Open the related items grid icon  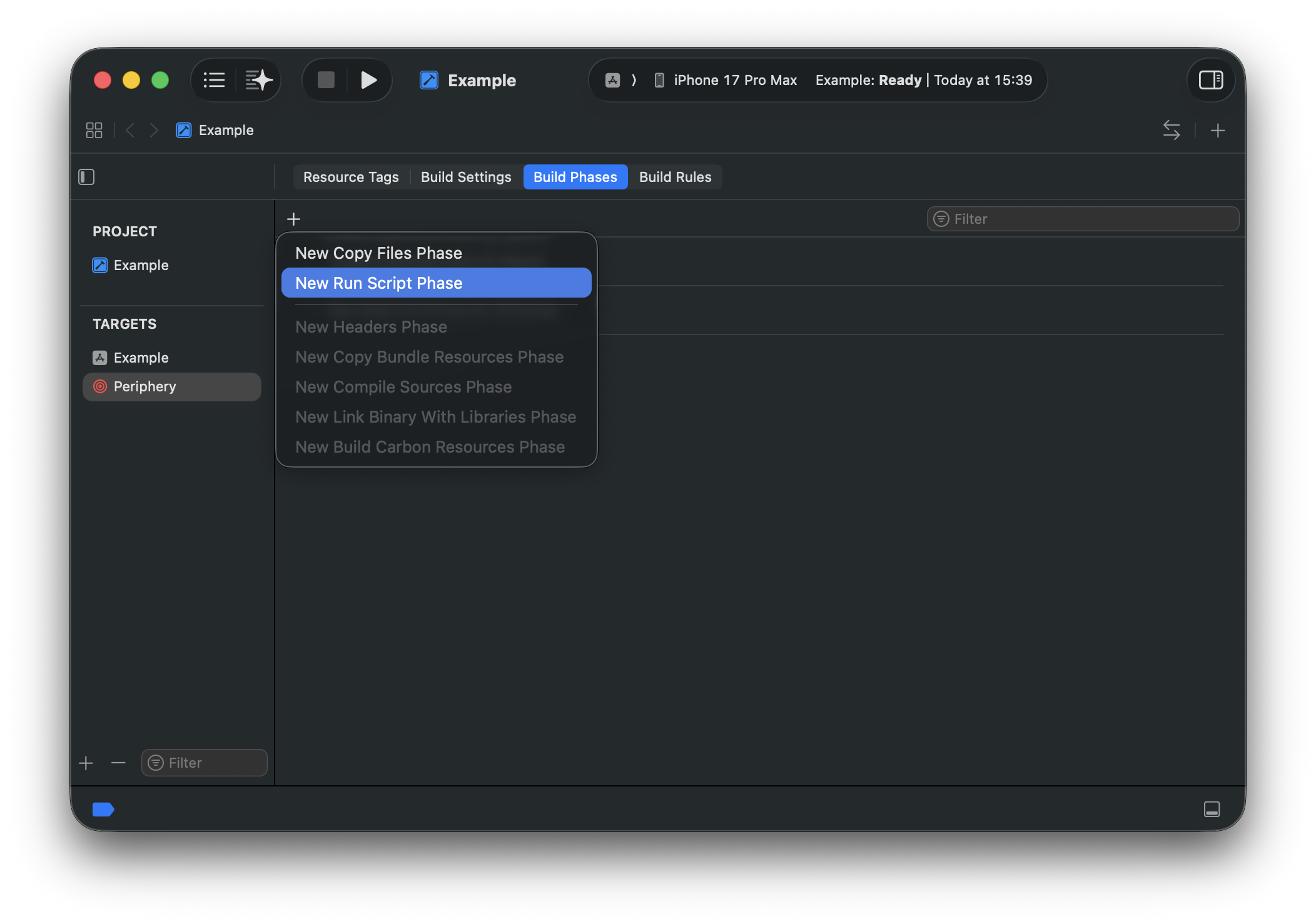point(94,130)
